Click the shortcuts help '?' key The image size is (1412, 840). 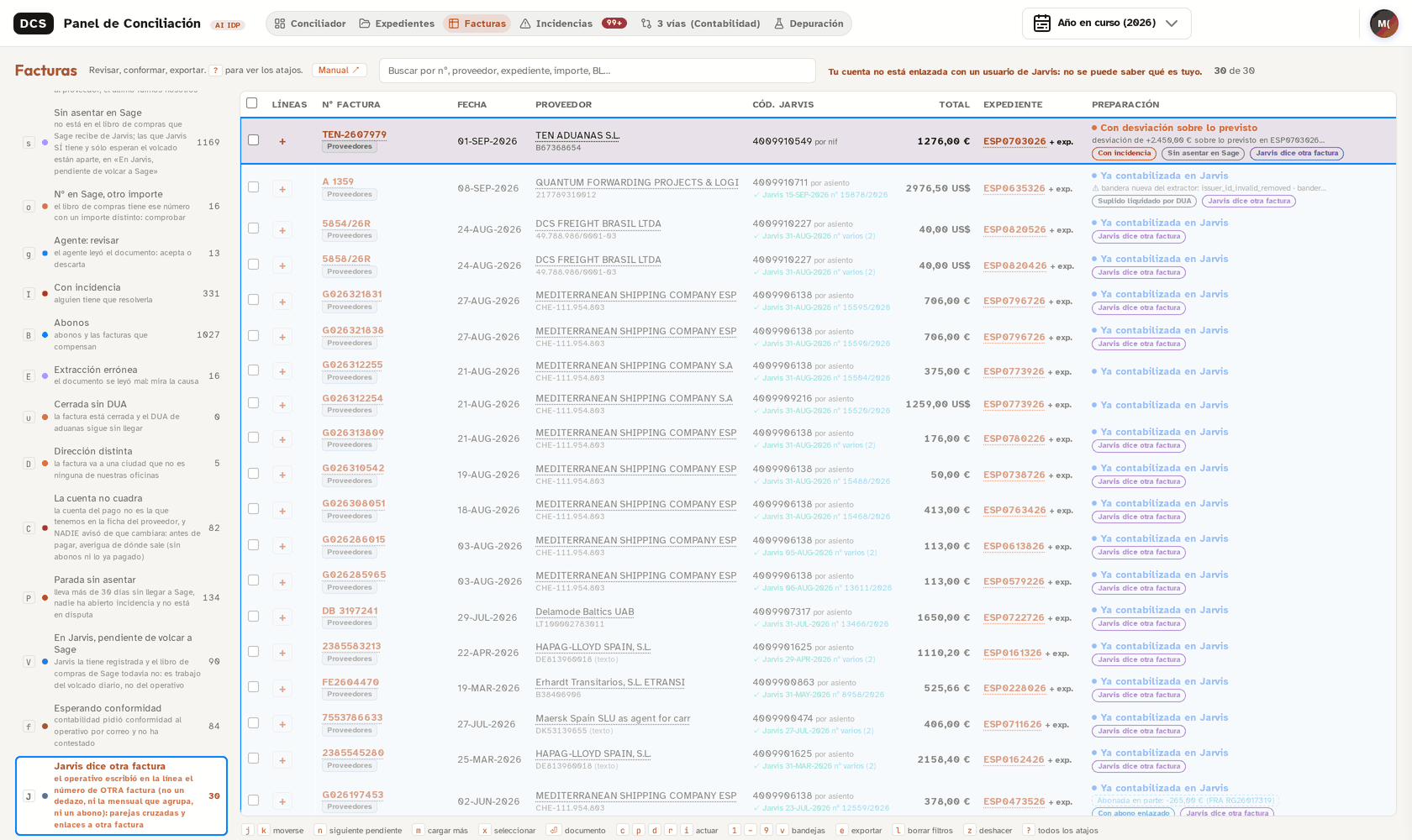(x=215, y=71)
